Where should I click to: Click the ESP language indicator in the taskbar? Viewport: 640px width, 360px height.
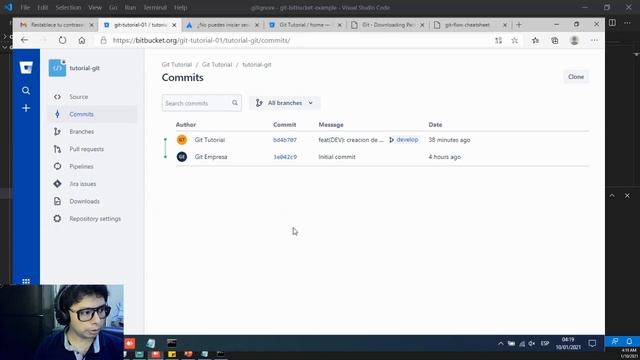point(545,344)
